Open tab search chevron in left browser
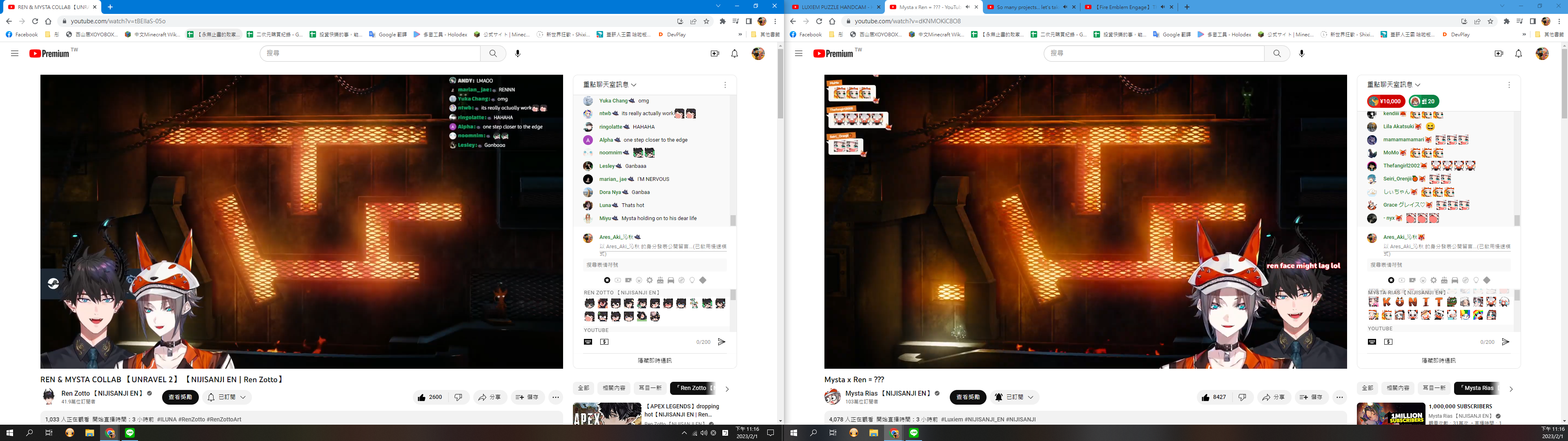Screen dimensions: 1568x441 (x=718, y=6)
